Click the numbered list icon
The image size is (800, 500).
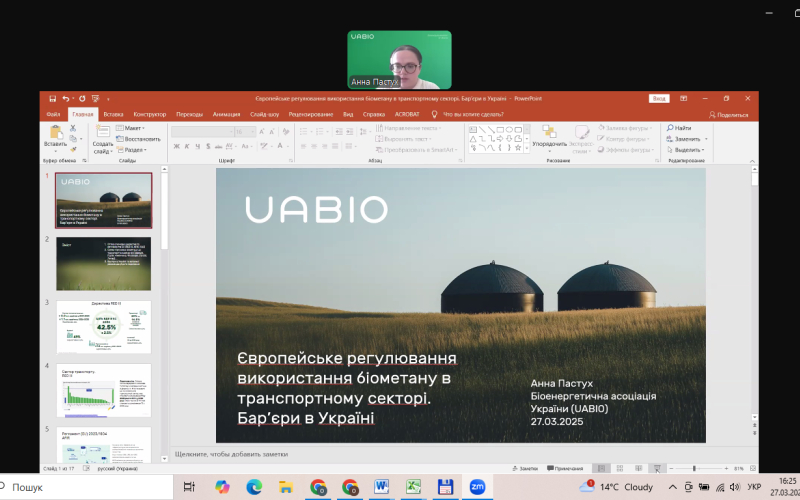[x=321, y=132]
